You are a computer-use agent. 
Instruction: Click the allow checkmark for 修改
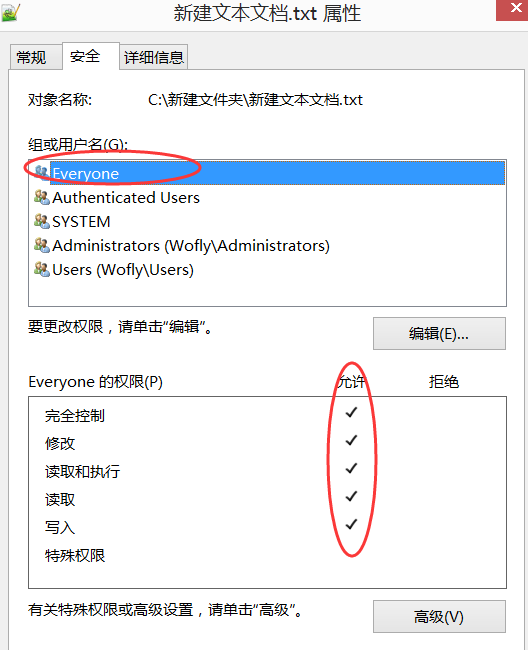pyautogui.click(x=351, y=441)
